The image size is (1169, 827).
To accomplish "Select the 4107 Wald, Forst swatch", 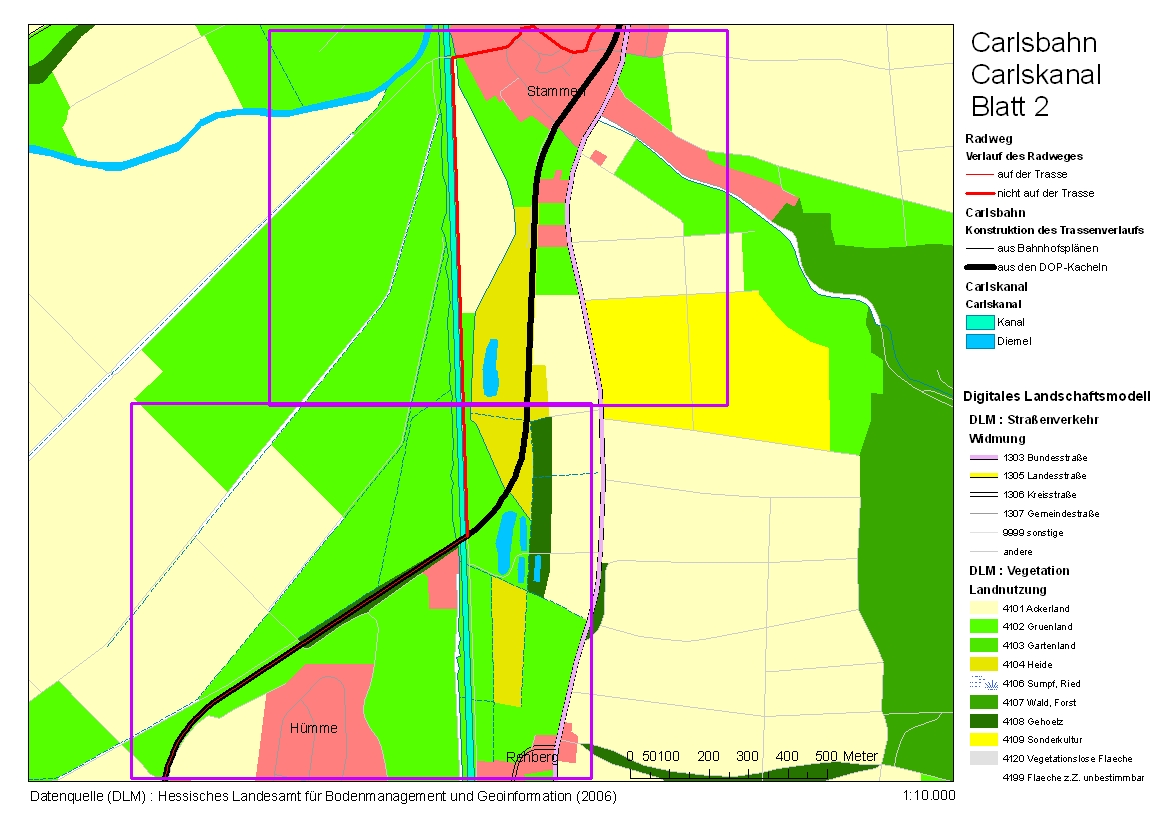I will 984,702.
